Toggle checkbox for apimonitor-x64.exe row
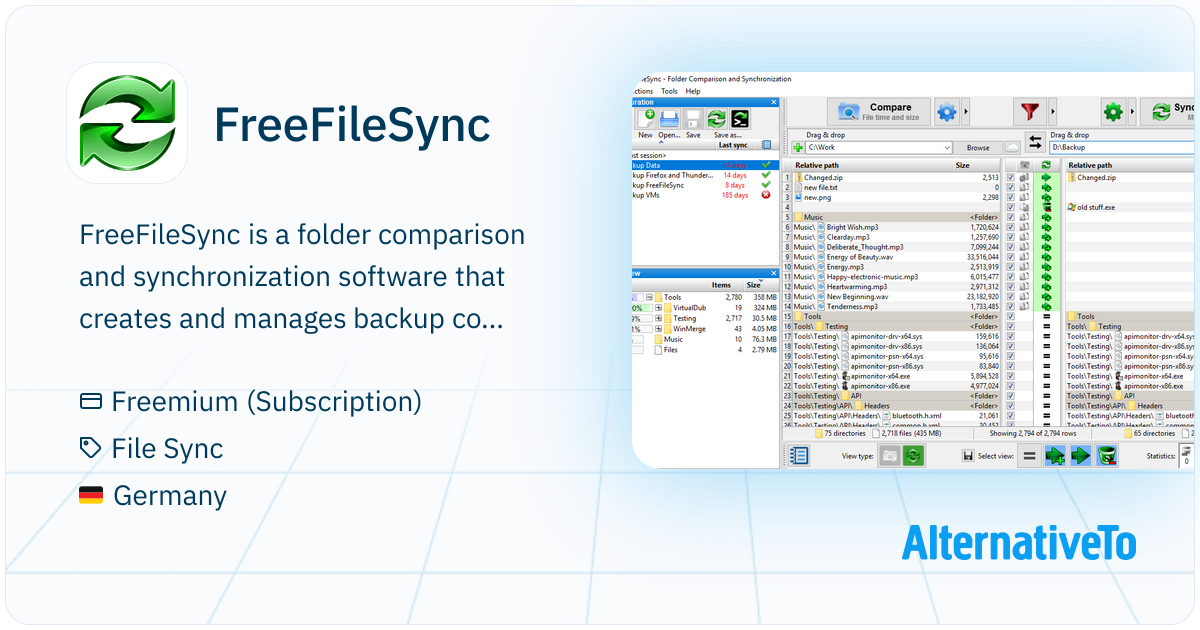The height and width of the screenshot is (630, 1200). (1011, 375)
